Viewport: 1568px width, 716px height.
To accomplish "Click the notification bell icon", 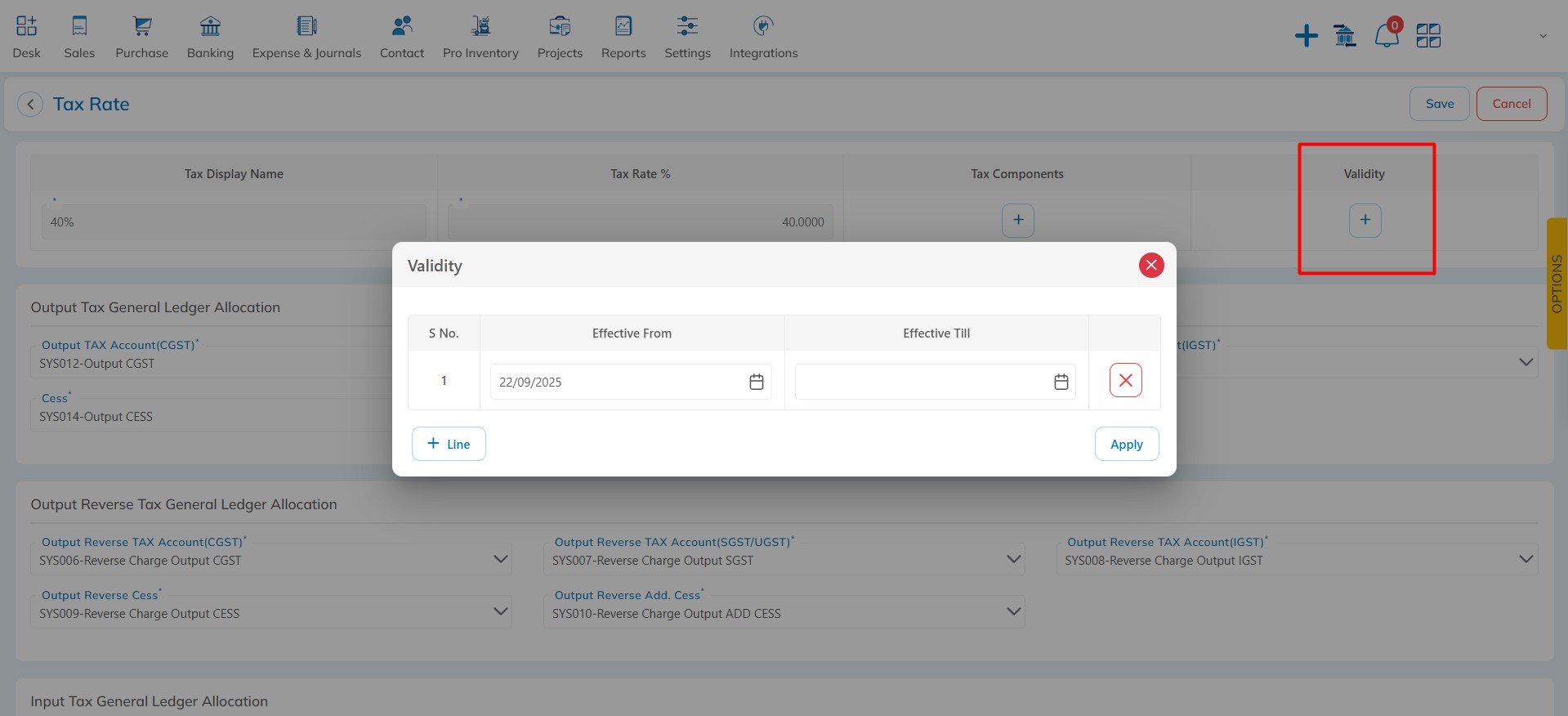I will [1386, 35].
